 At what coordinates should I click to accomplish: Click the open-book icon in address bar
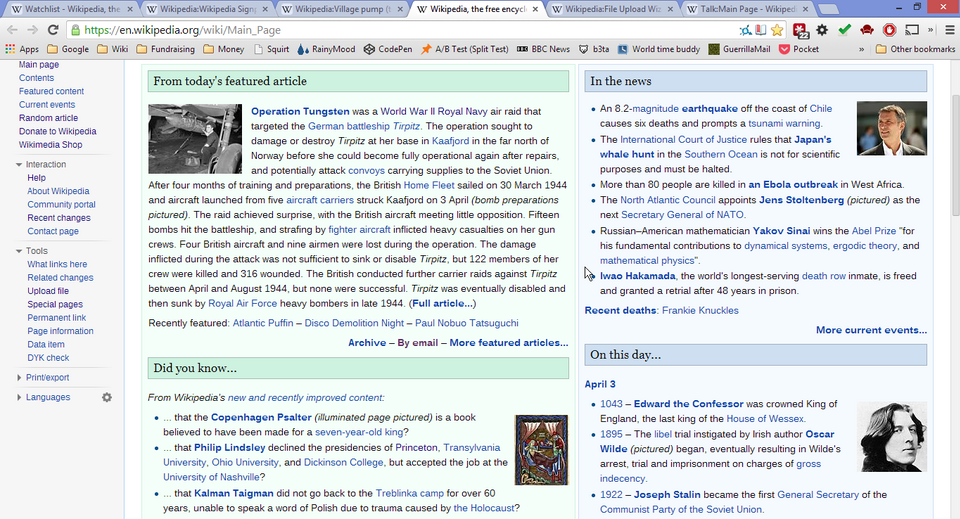point(761,30)
